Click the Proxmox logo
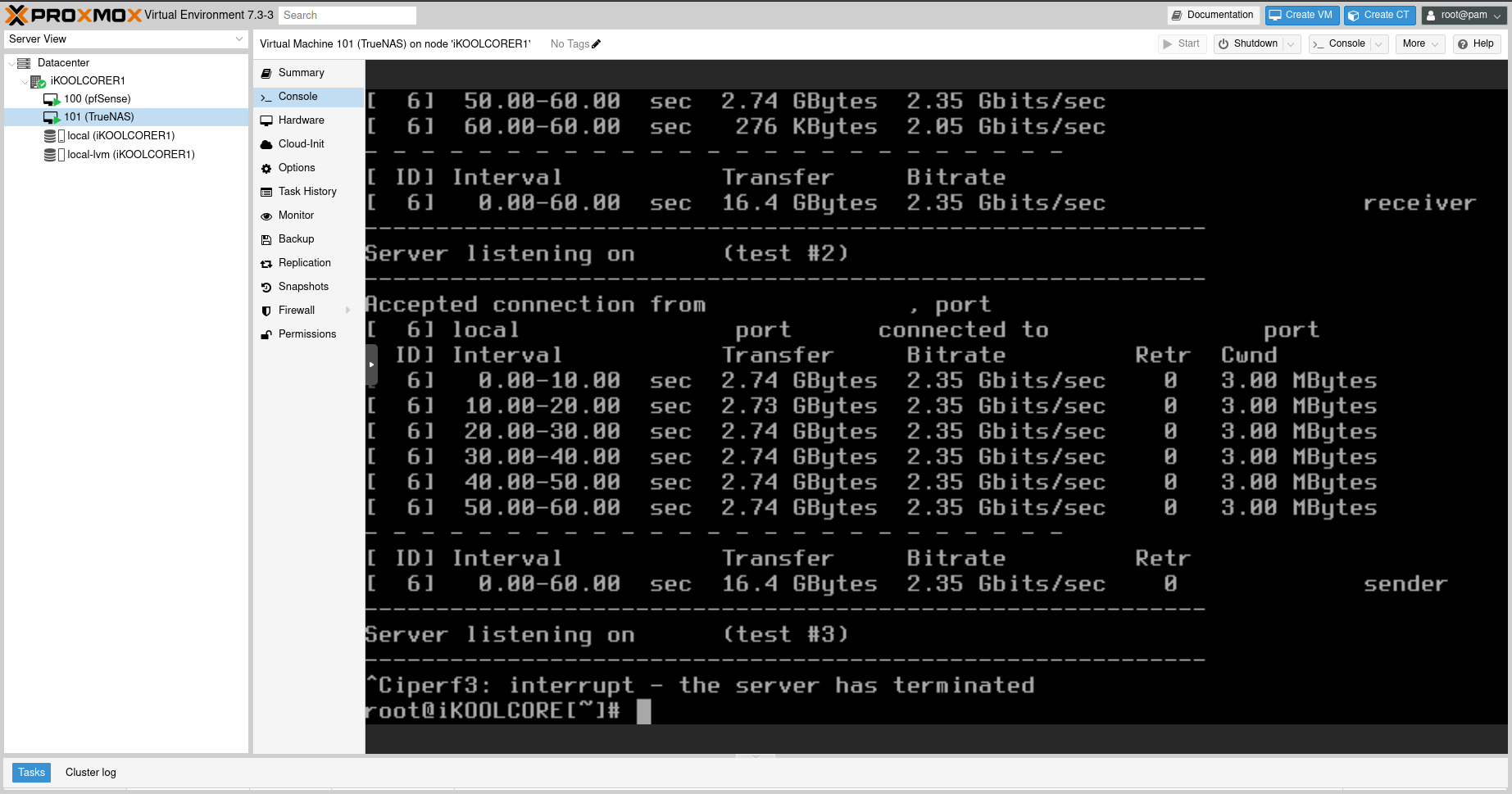This screenshot has width=1512, height=794. pos(74,15)
